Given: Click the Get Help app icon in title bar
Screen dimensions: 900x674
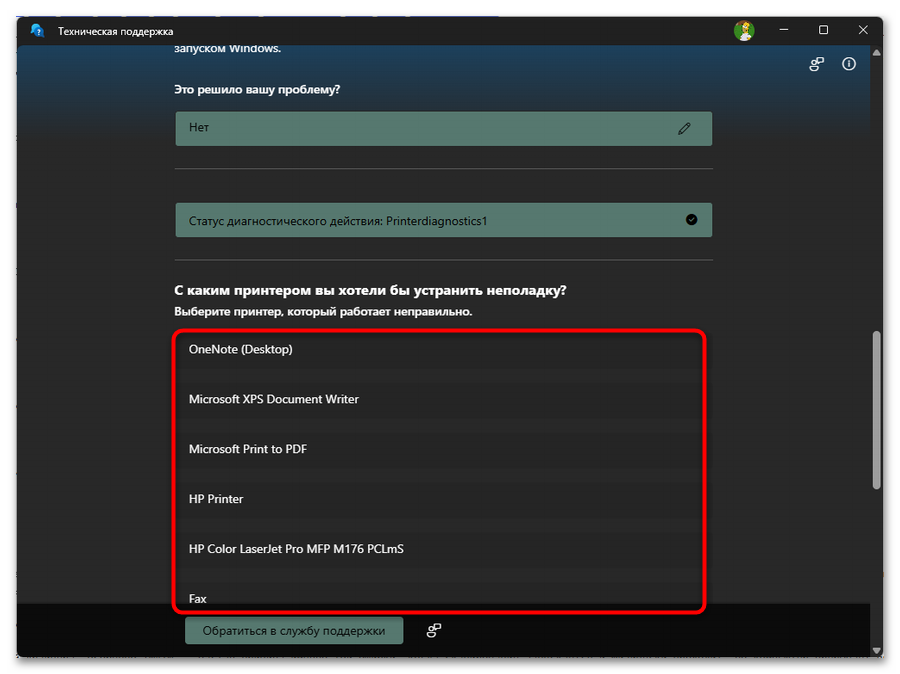Looking at the screenshot, I should point(37,30).
